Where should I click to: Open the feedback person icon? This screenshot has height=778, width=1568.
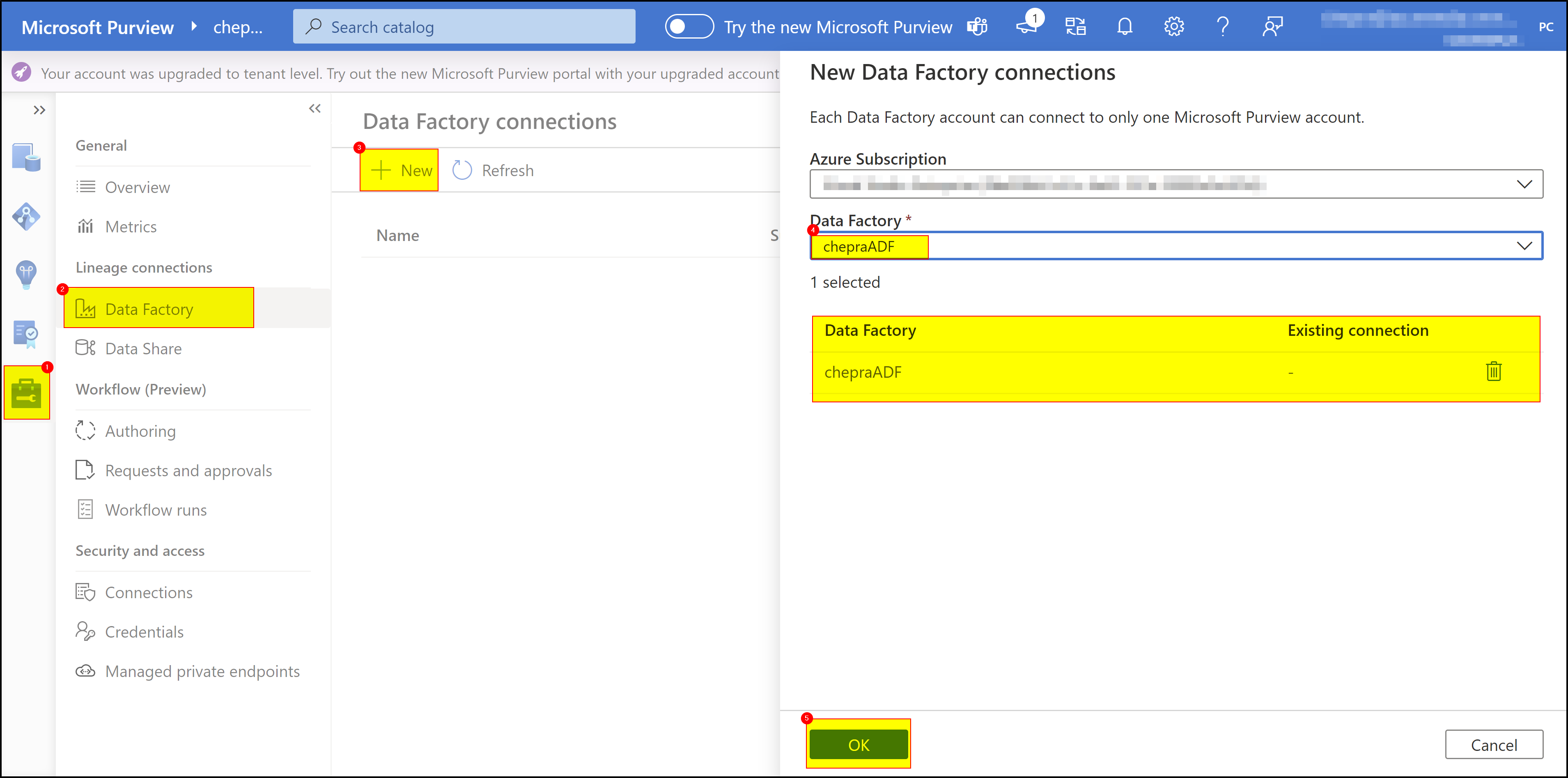(x=1272, y=27)
